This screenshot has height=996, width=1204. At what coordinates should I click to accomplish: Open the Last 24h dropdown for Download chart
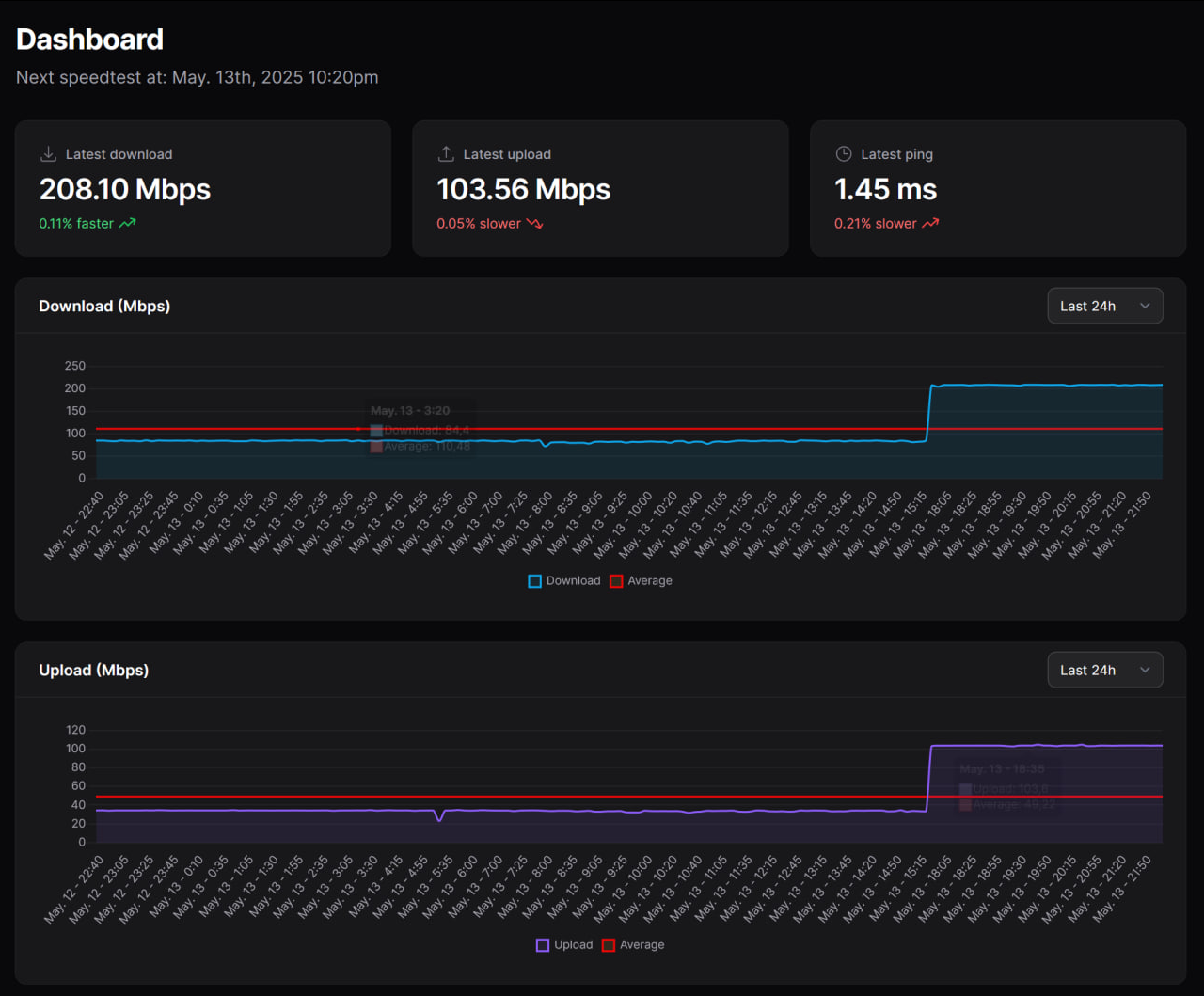tap(1105, 306)
